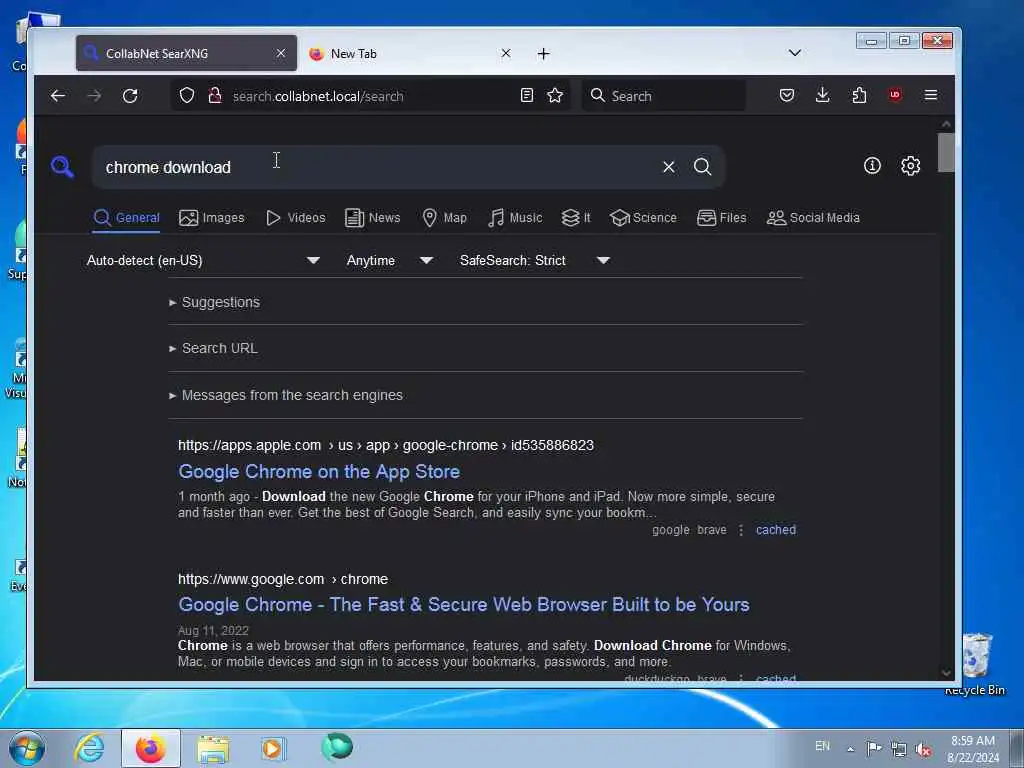Click the page vertical scrollbar thumb
The width and height of the screenshot is (1024, 768).
(946, 153)
